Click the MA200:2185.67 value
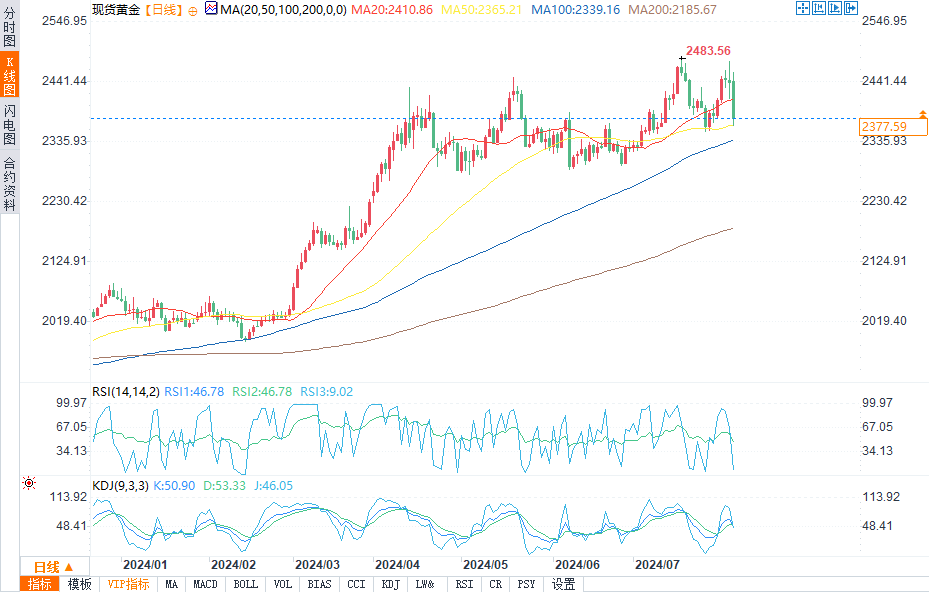The width and height of the screenshot is (929, 592). (x=672, y=10)
